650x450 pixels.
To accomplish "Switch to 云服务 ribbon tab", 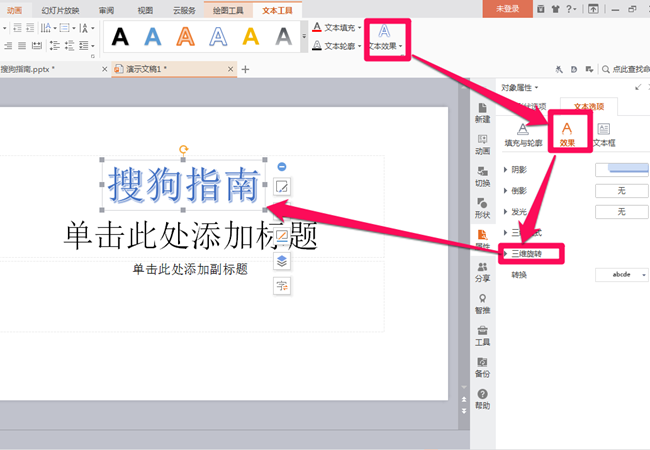I will tap(184, 10).
